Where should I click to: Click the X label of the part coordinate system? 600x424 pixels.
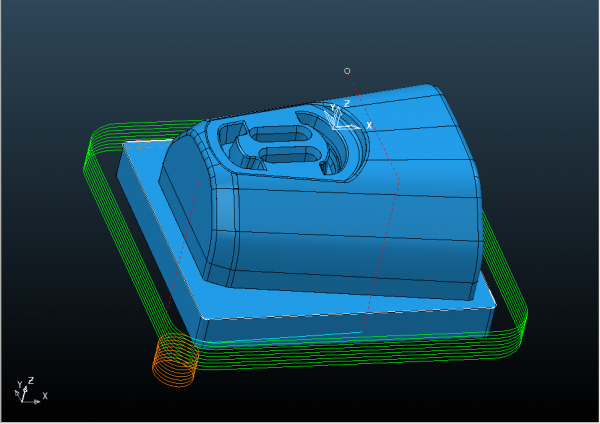(x=369, y=125)
